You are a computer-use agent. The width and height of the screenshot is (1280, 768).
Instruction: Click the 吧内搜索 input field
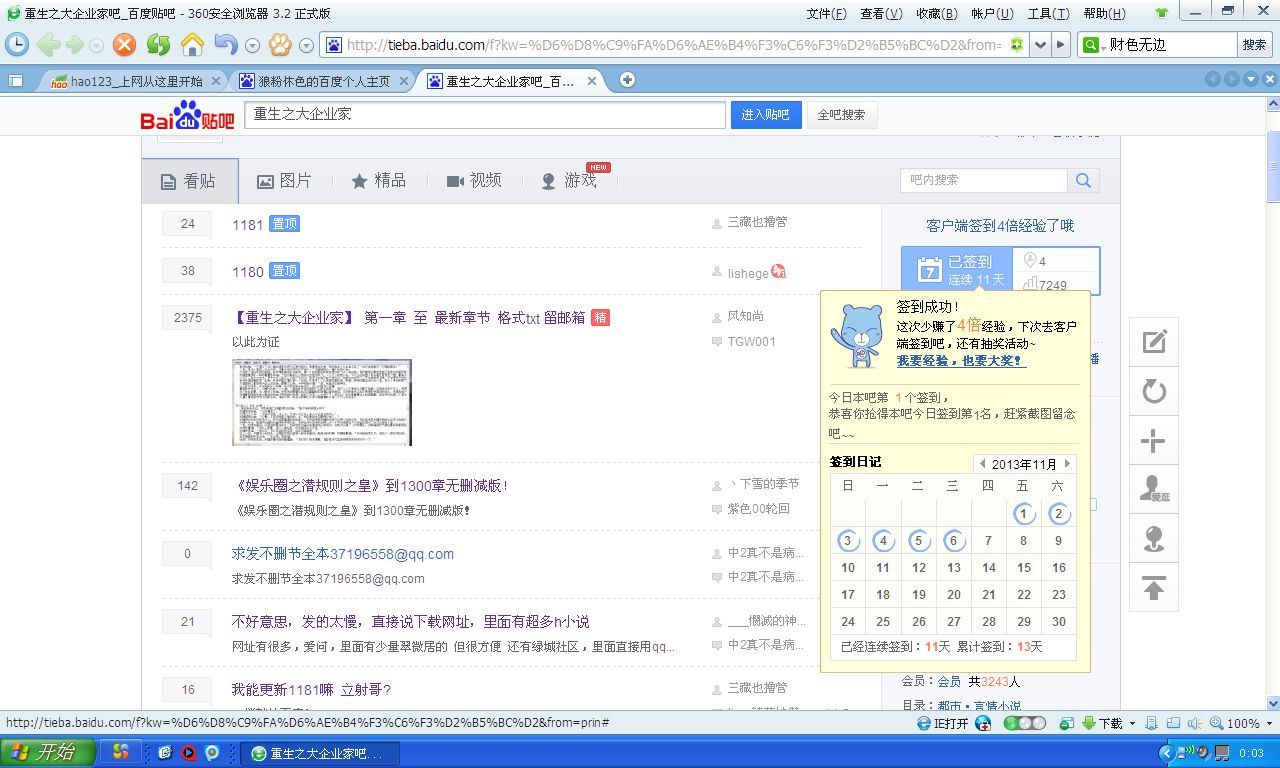pos(984,180)
